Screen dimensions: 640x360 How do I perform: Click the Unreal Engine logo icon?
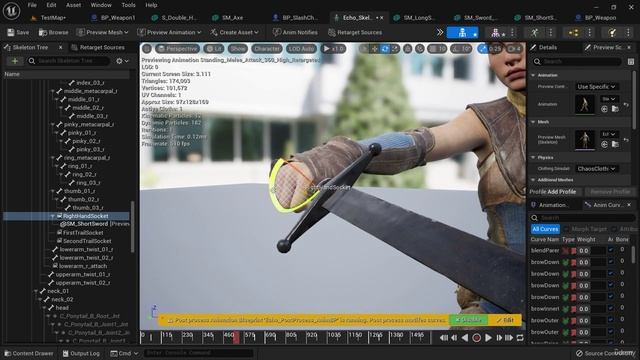click(11, 11)
